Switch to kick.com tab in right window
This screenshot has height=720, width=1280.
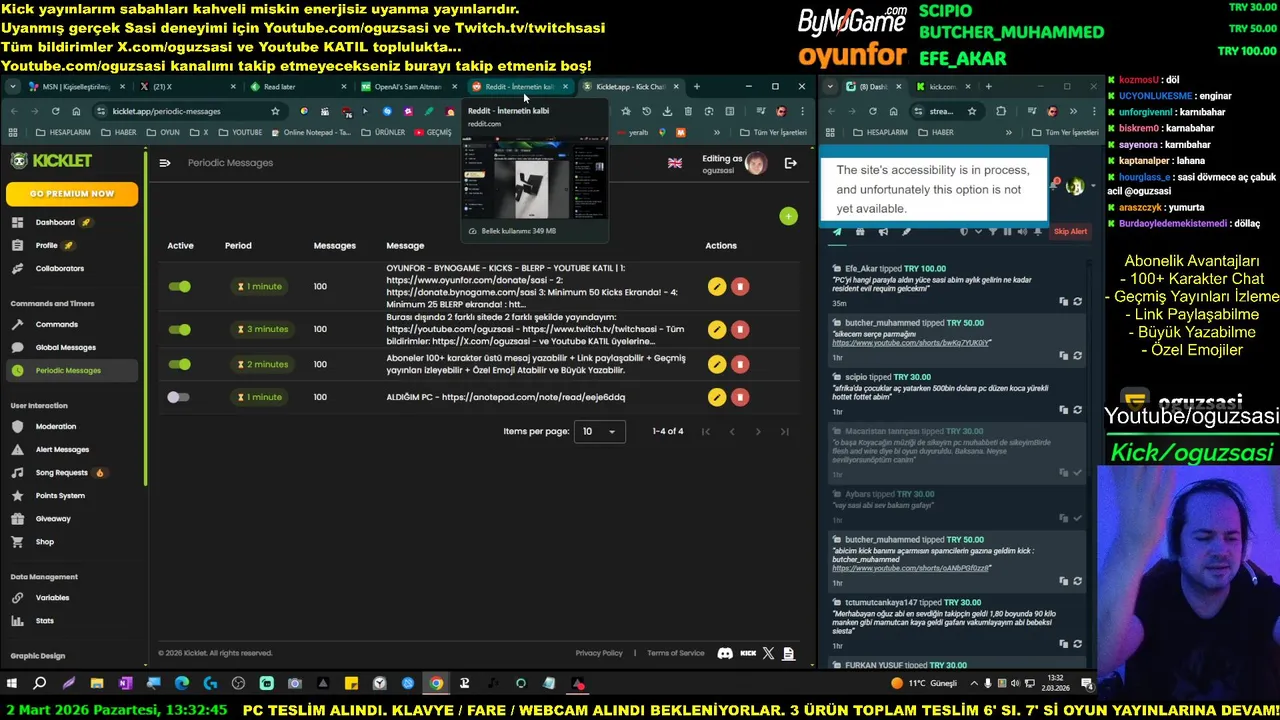click(942, 87)
